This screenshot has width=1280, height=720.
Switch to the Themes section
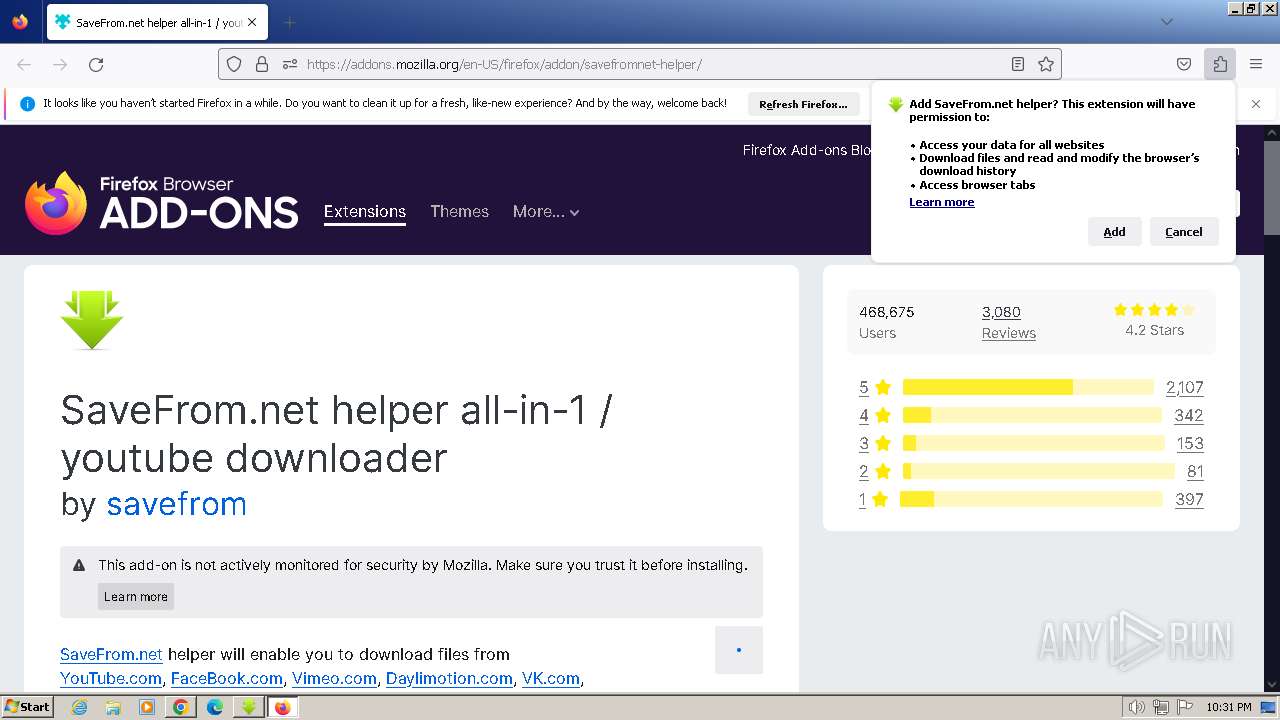(459, 211)
